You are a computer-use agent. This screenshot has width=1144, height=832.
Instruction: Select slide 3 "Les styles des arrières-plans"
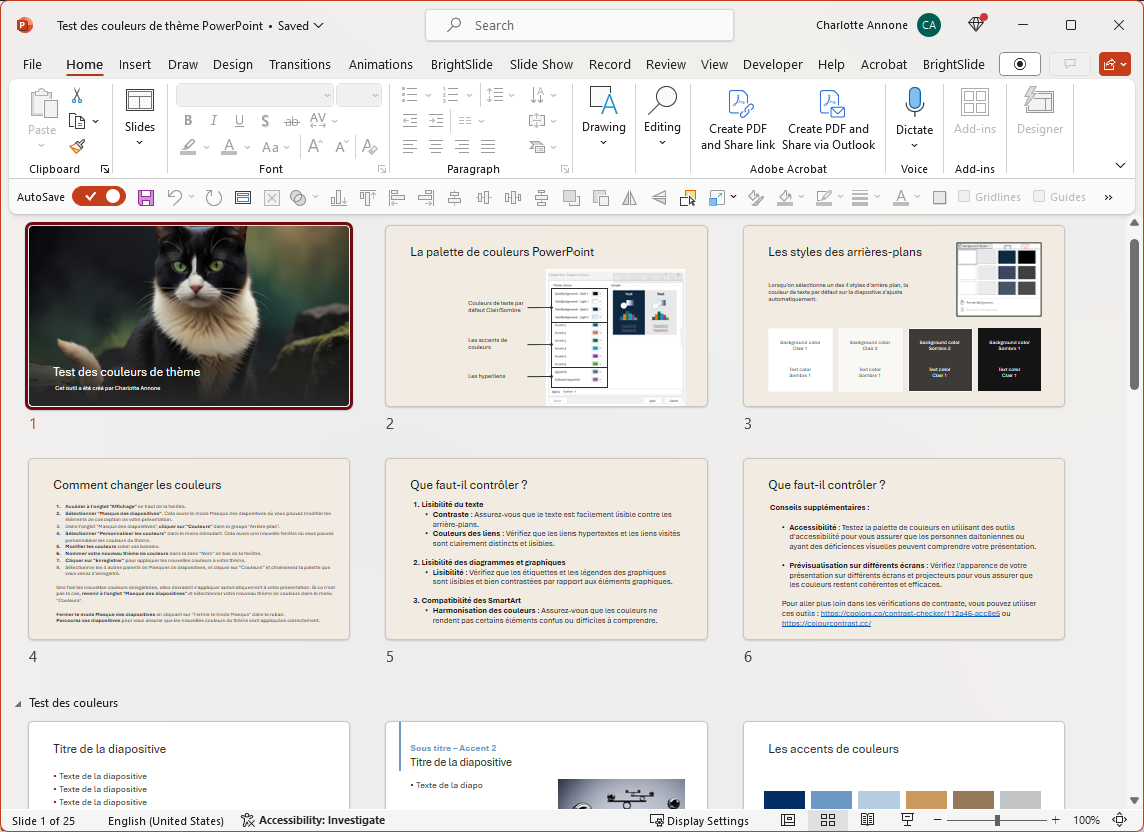click(x=904, y=315)
